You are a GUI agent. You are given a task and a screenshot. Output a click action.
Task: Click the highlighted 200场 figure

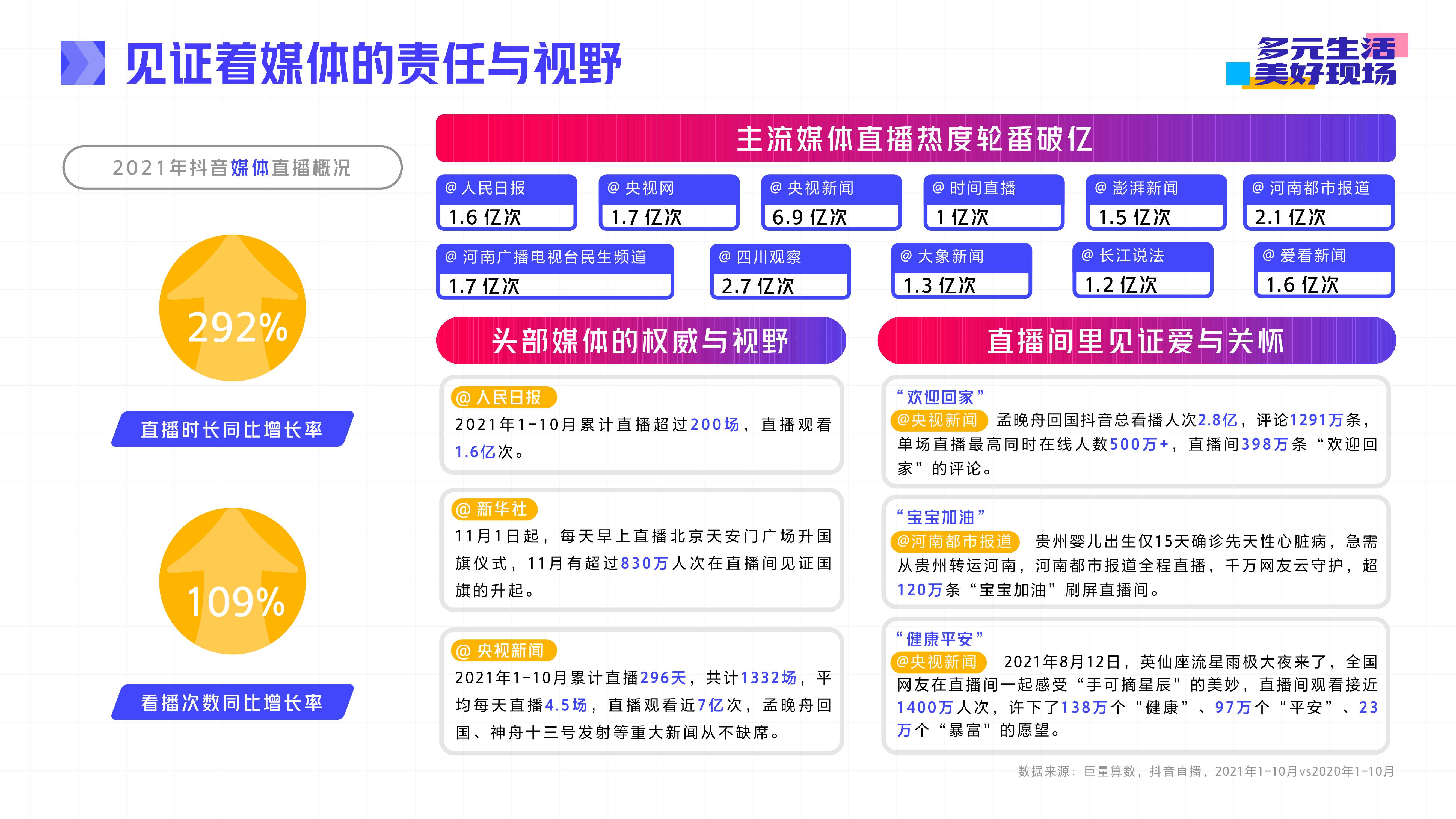coord(714,425)
